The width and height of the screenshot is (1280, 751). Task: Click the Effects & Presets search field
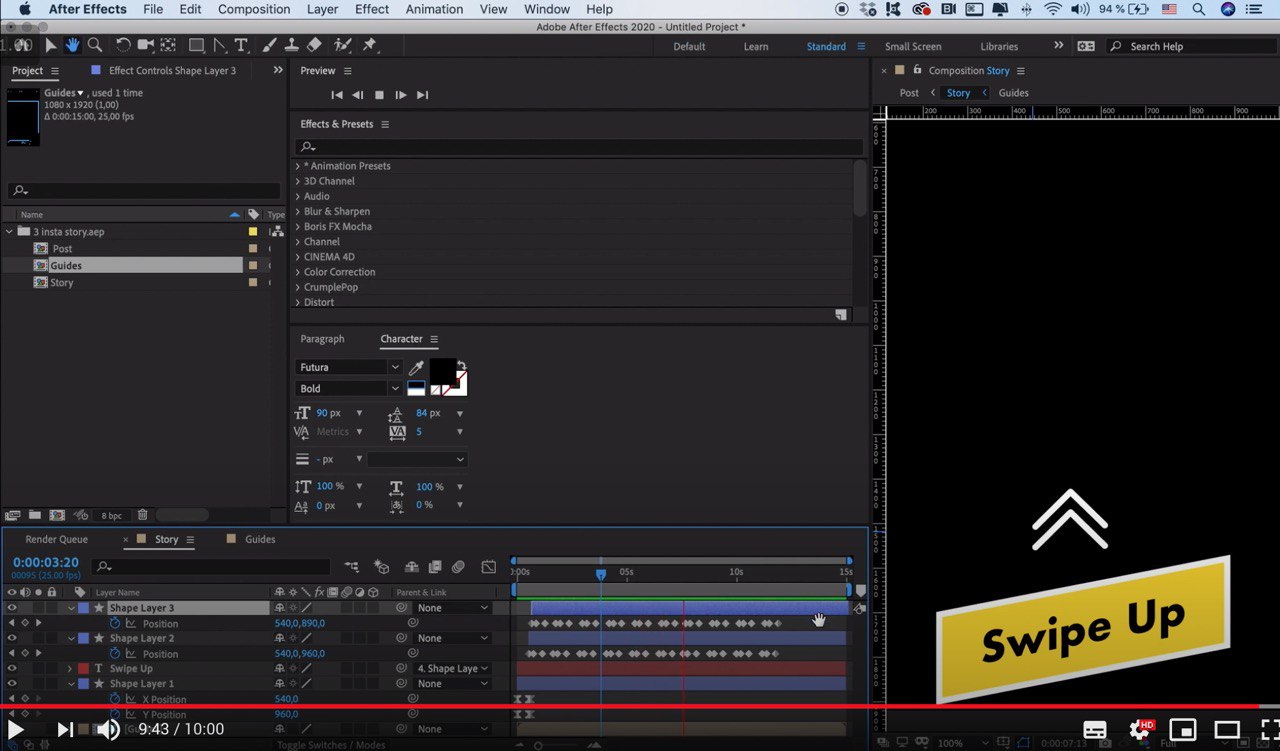pyautogui.click(x=580, y=147)
